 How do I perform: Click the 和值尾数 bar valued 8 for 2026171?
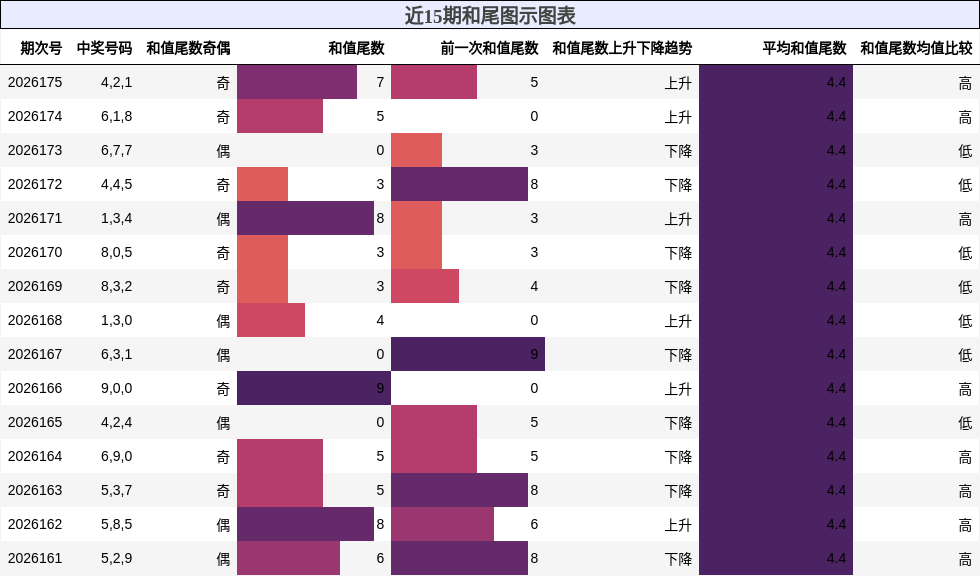point(306,218)
